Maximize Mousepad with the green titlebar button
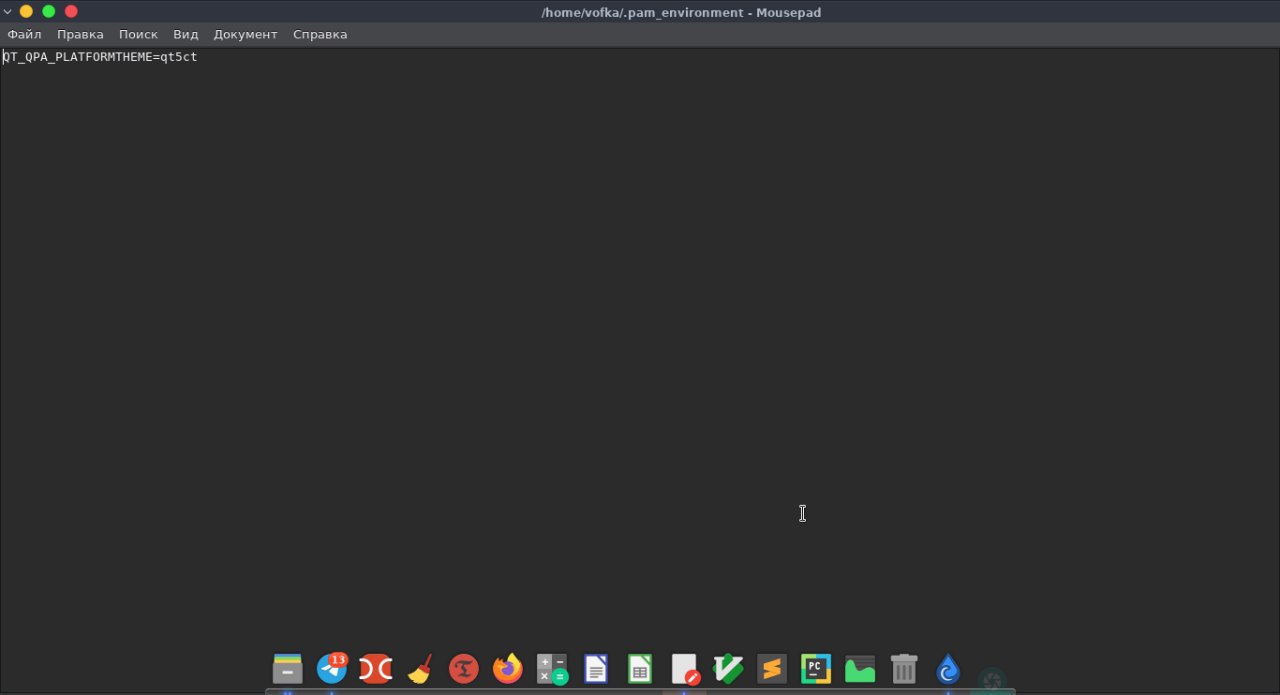 pyautogui.click(x=48, y=11)
